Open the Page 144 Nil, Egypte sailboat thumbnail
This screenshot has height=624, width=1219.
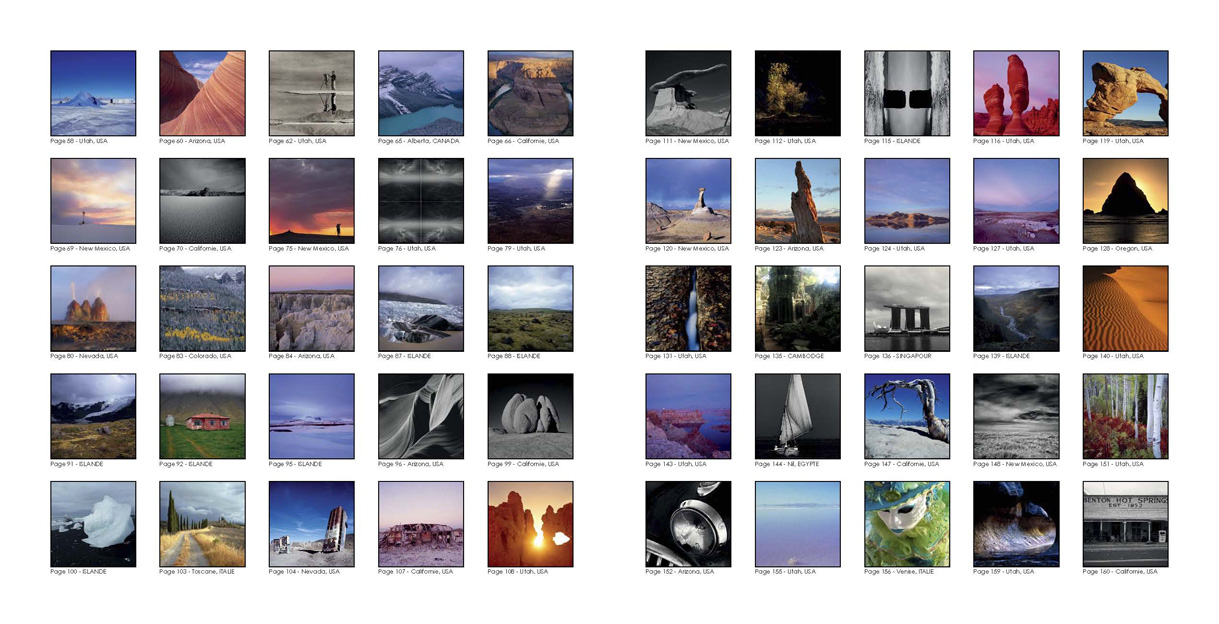798,416
